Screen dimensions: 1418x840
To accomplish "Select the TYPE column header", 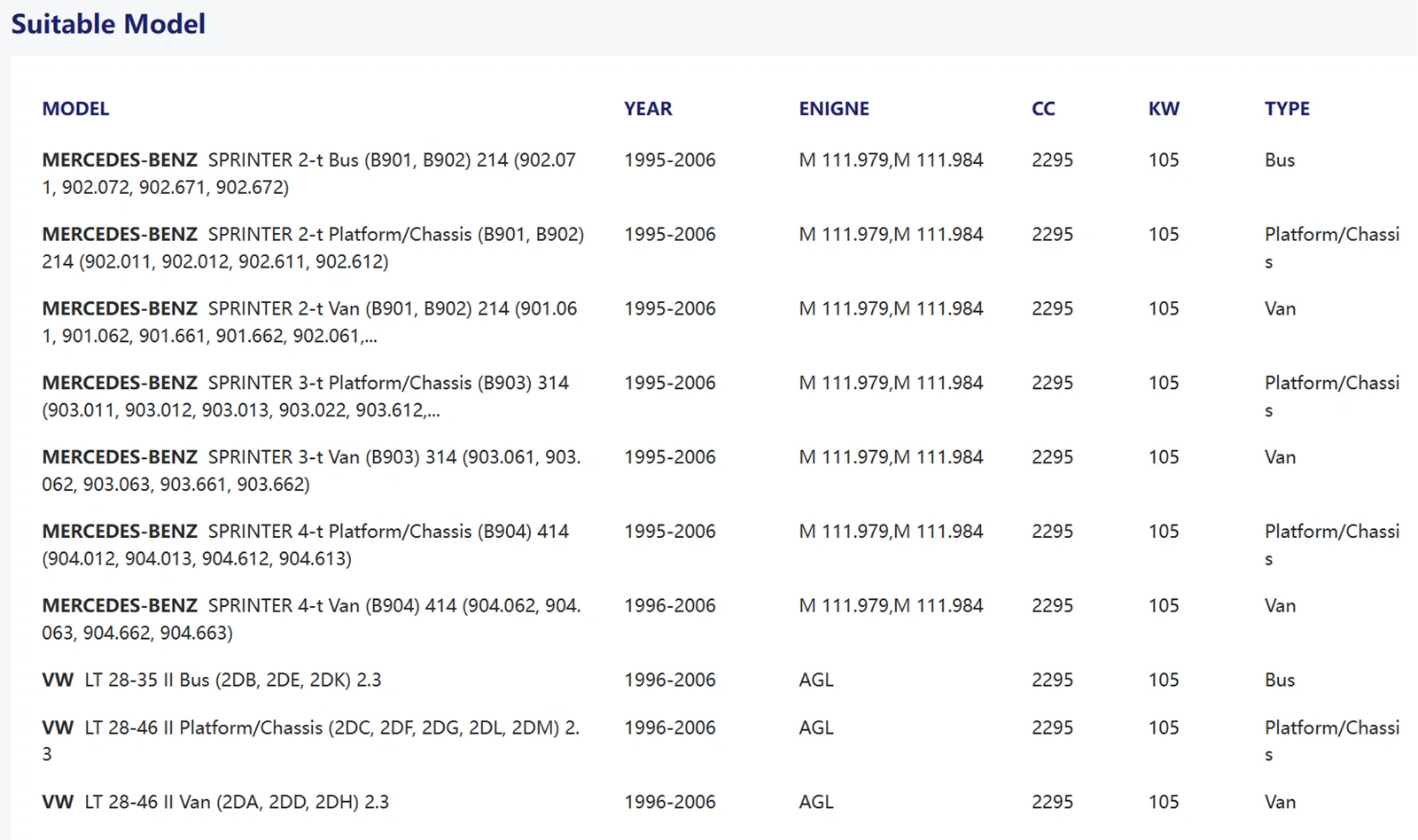I will point(1287,109).
